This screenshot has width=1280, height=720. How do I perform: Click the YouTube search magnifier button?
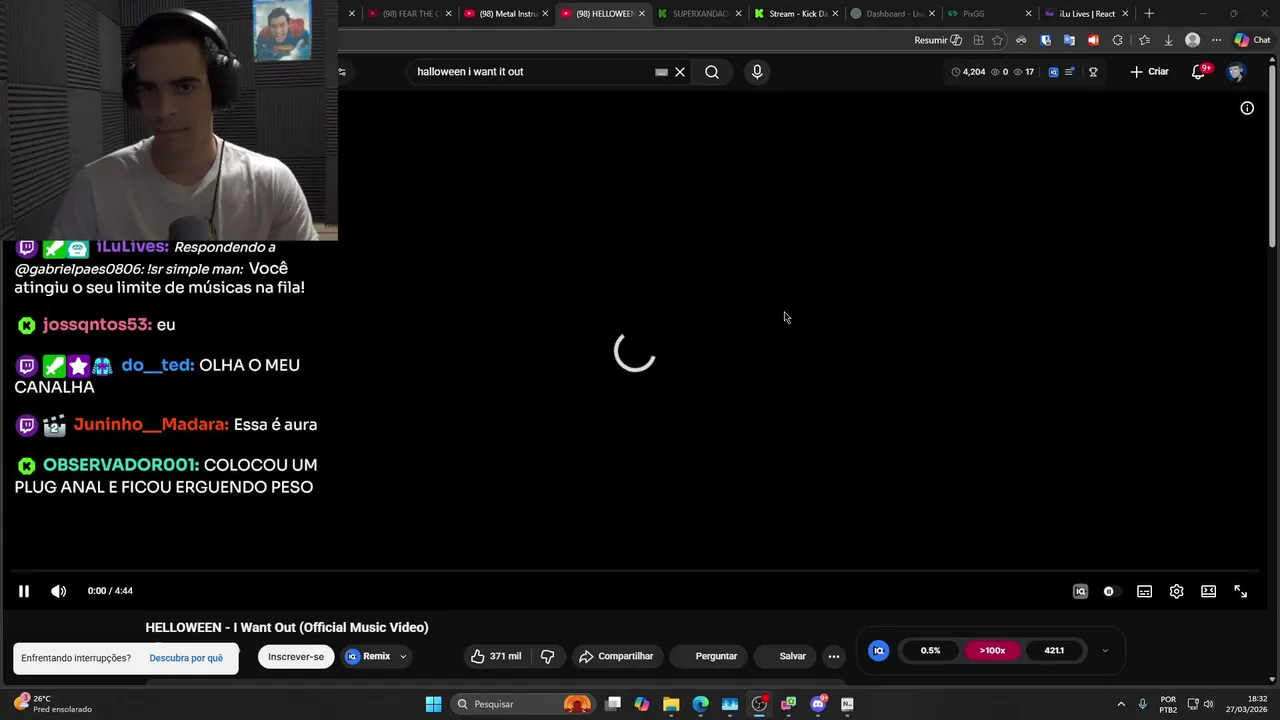point(712,72)
